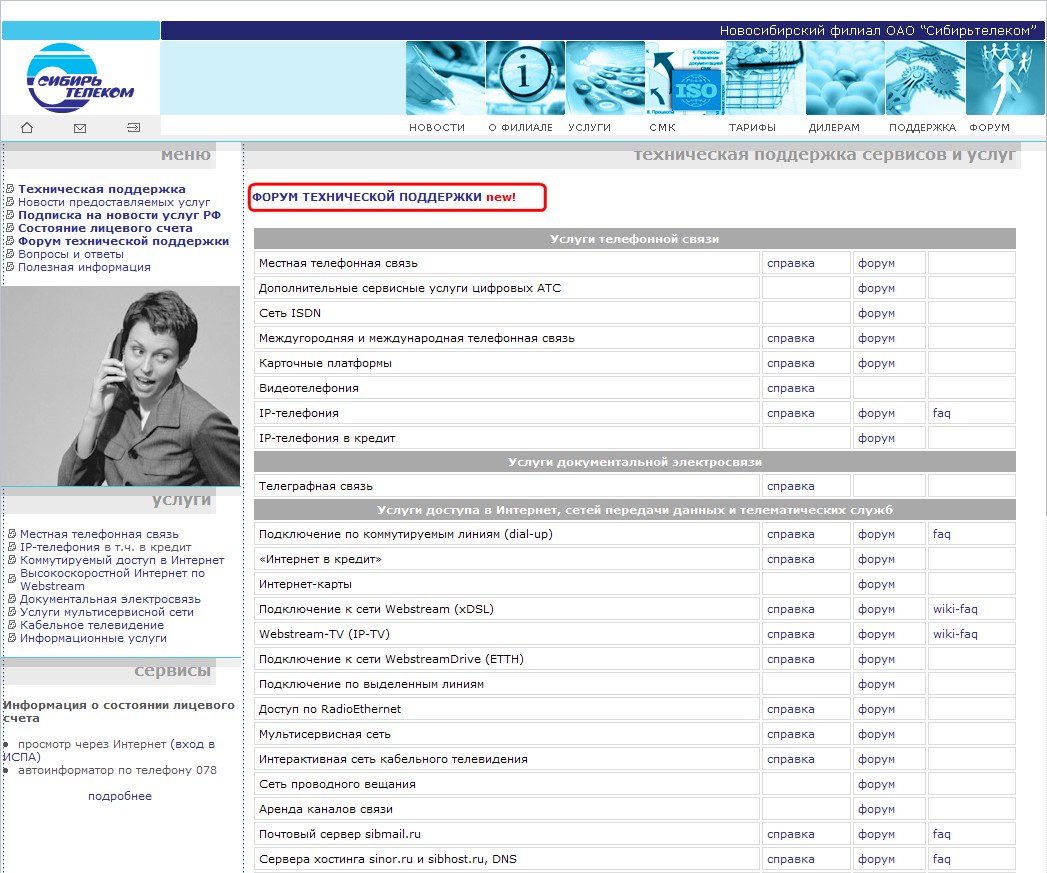Open Состояние лицевого счета link
1047x873 pixels.
pos(105,228)
